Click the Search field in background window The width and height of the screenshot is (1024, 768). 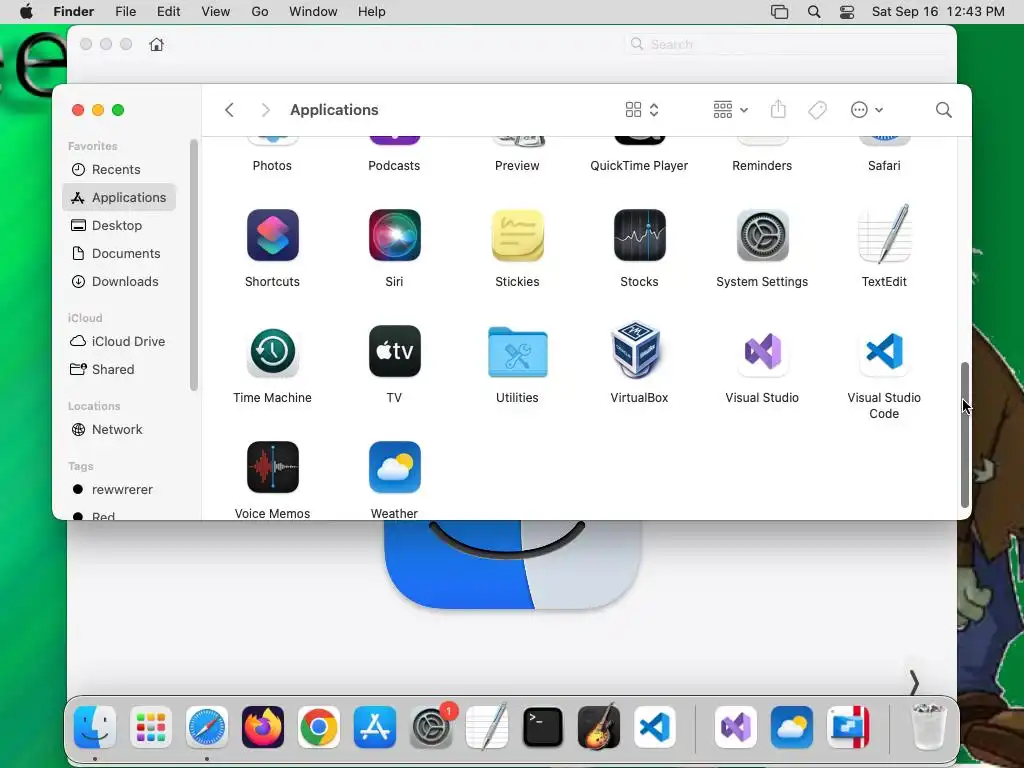point(787,44)
